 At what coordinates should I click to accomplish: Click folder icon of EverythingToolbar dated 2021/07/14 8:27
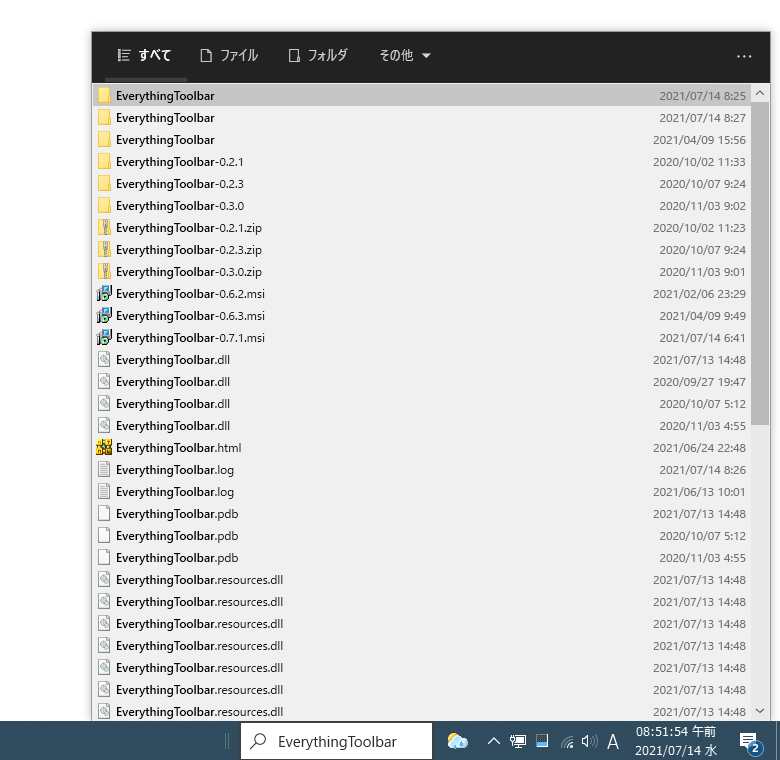pos(104,117)
